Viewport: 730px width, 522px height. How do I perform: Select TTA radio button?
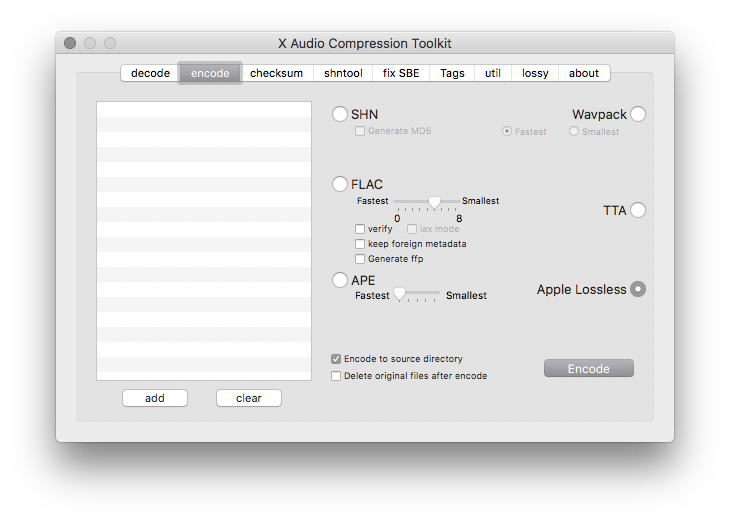click(638, 210)
